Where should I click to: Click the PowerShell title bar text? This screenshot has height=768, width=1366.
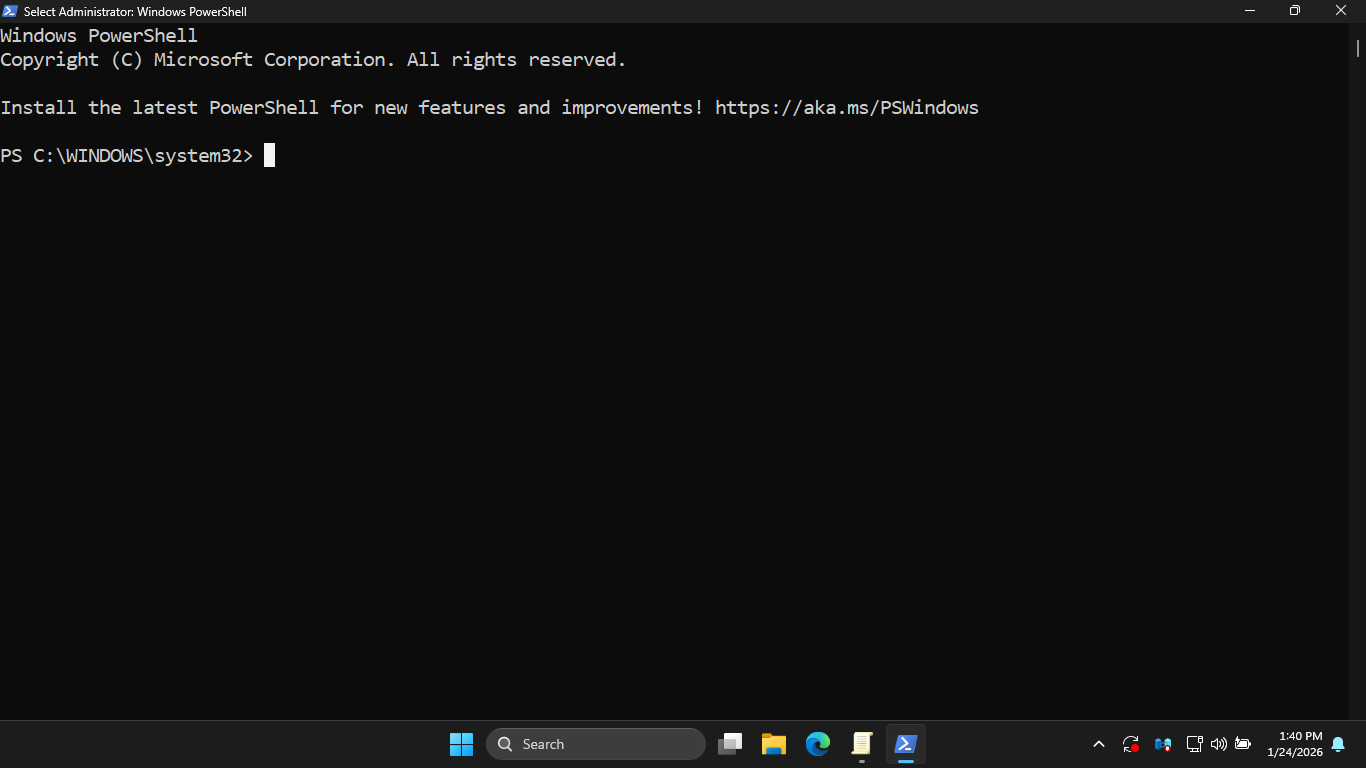point(135,12)
